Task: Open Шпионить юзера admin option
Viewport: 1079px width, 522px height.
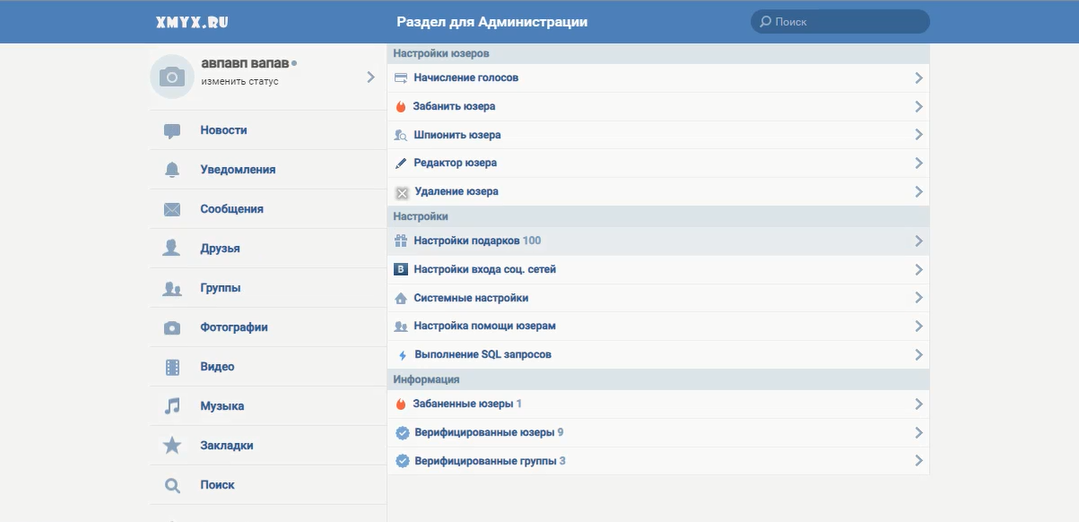Action: pos(457,135)
